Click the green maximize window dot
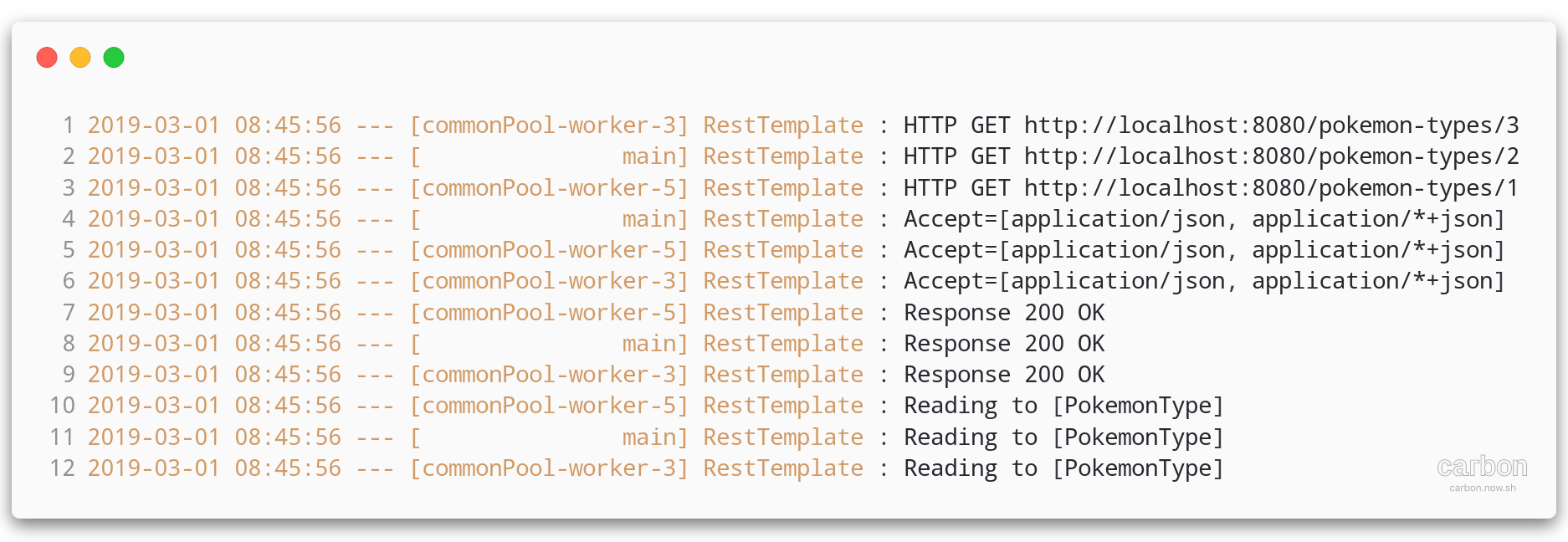 click(114, 57)
